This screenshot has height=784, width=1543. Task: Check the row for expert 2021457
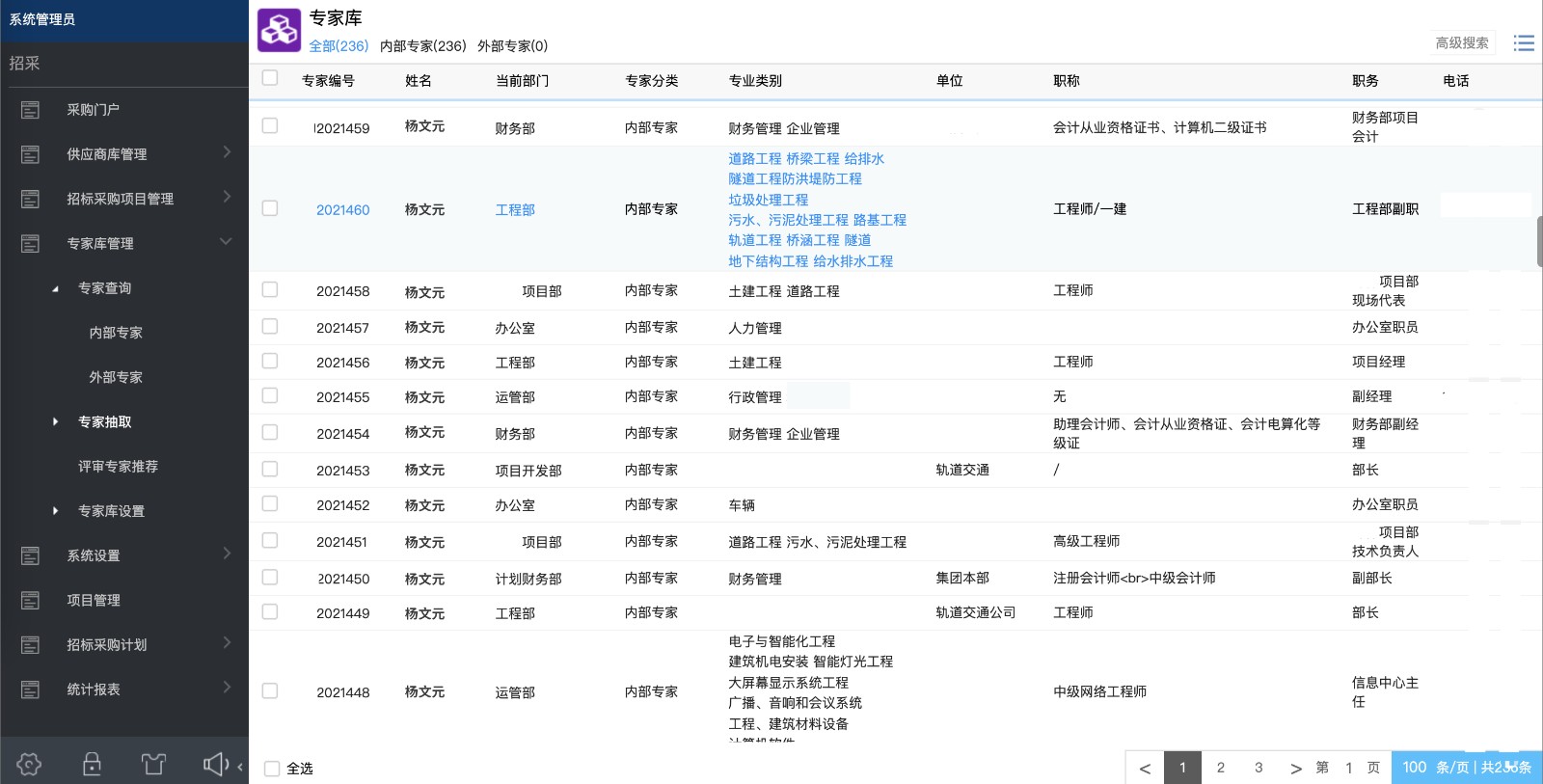tap(270, 326)
